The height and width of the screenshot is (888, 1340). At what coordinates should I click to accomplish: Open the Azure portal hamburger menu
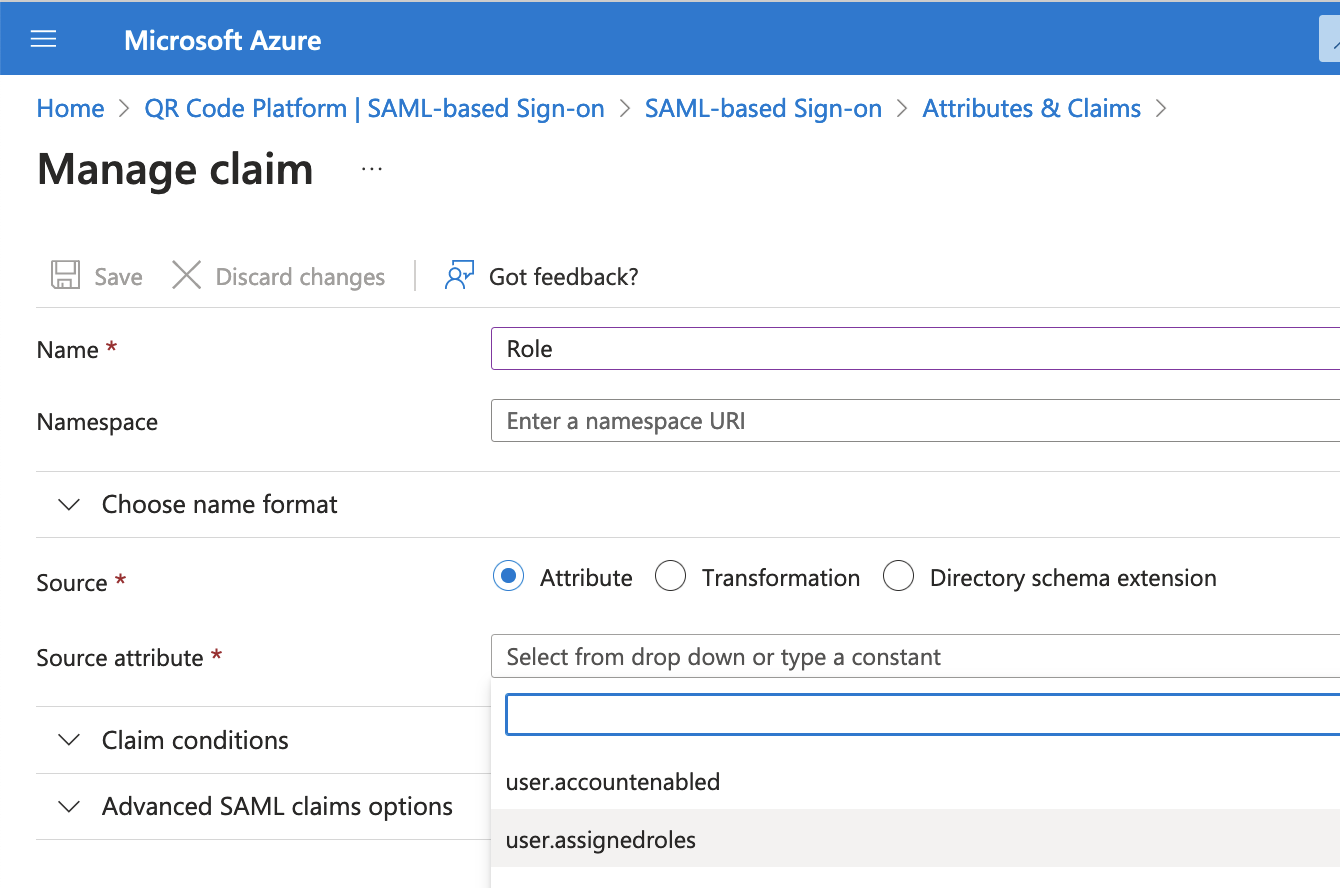tap(44, 40)
